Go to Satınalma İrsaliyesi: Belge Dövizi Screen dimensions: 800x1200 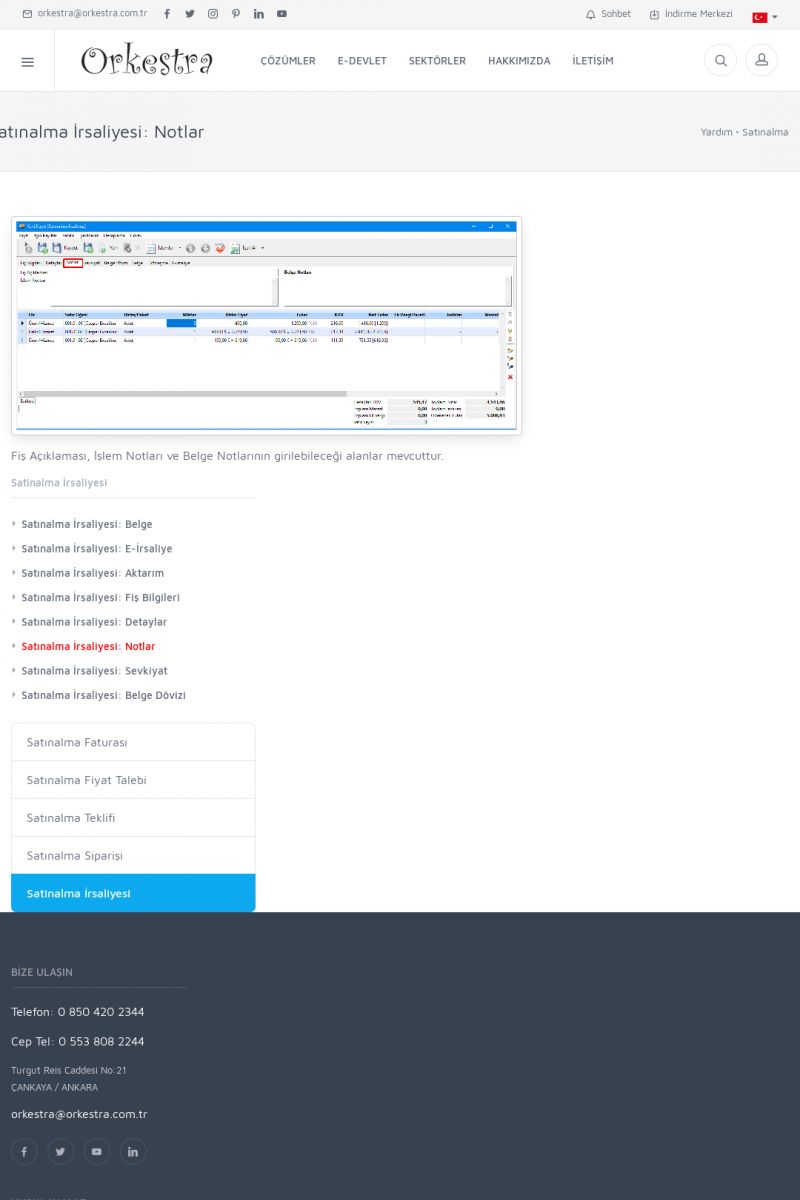click(x=103, y=695)
